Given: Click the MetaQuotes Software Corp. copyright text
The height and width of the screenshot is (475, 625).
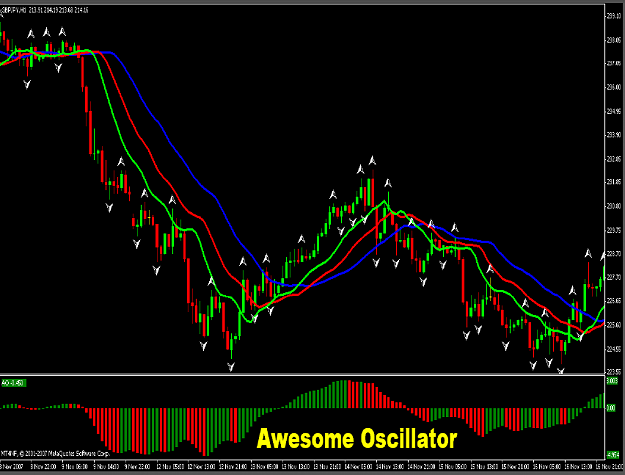Looking at the screenshot, I should (x=55, y=453).
